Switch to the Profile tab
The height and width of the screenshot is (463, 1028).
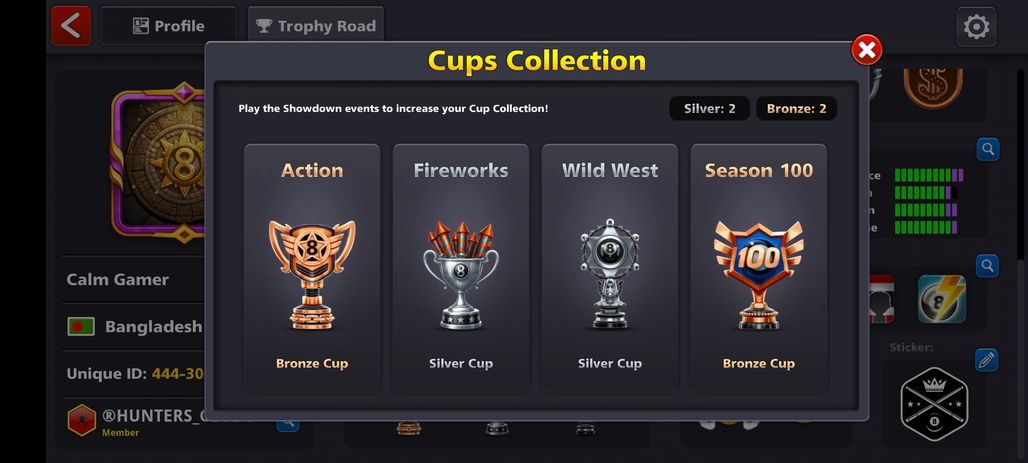pyautogui.click(x=168, y=26)
